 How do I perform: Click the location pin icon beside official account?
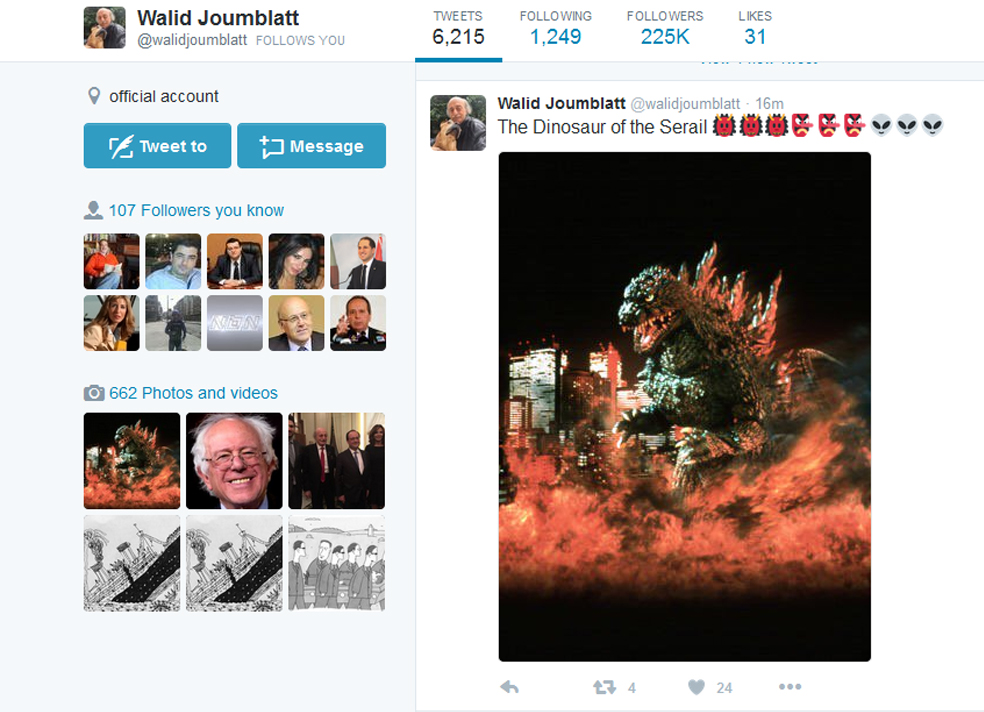tap(94, 96)
